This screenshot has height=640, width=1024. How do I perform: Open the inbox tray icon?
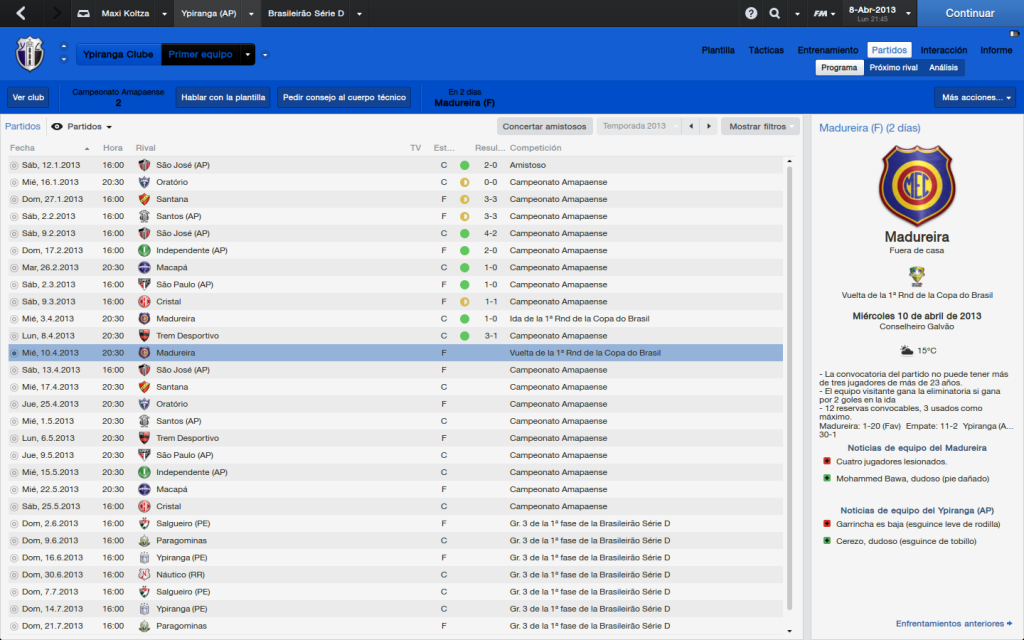[x=83, y=13]
